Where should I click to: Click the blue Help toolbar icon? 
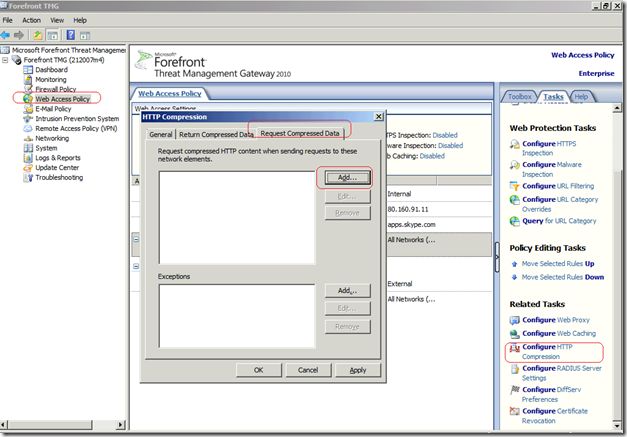tap(70, 35)
